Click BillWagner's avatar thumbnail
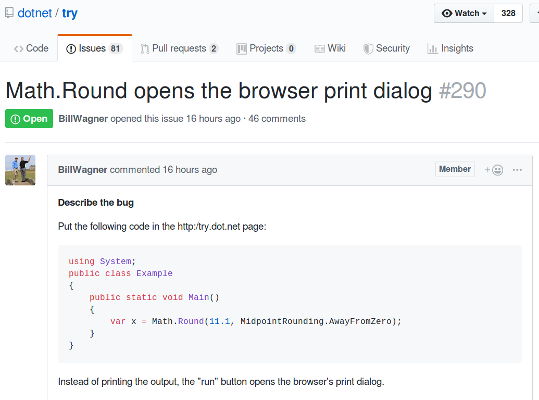 point(20,170)
